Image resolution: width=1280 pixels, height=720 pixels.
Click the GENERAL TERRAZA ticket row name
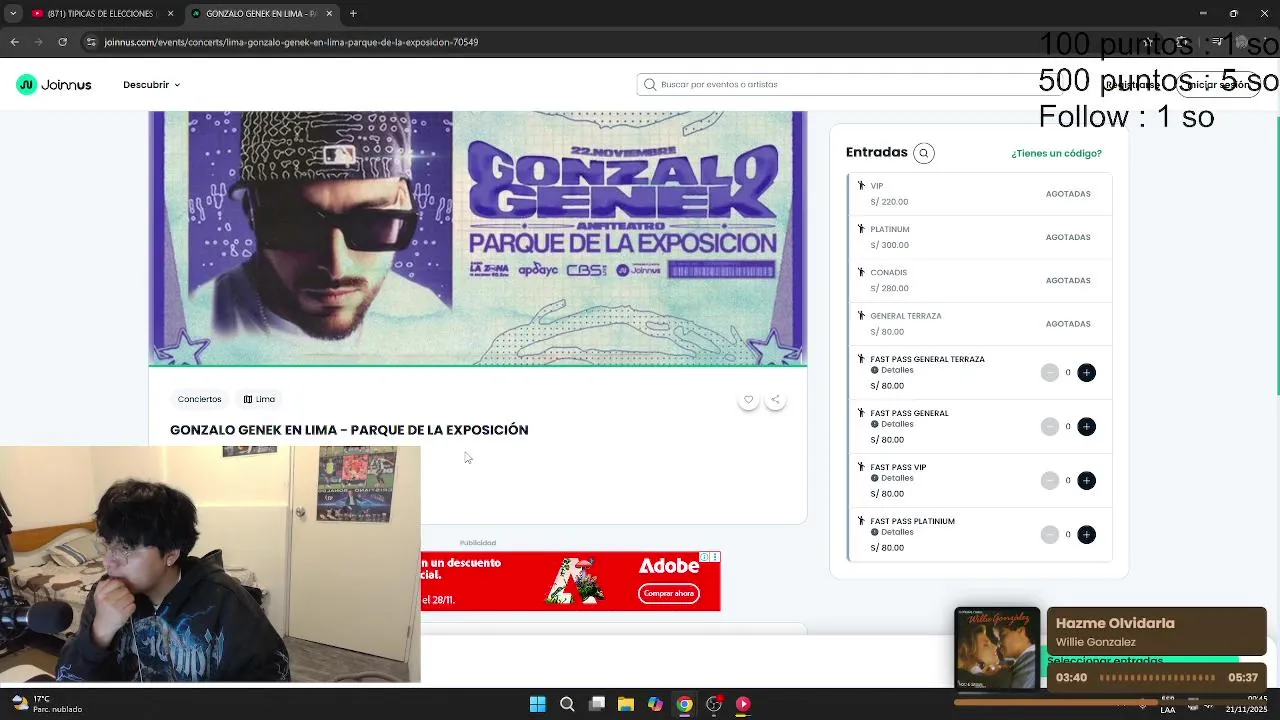[x=905, y=316]
